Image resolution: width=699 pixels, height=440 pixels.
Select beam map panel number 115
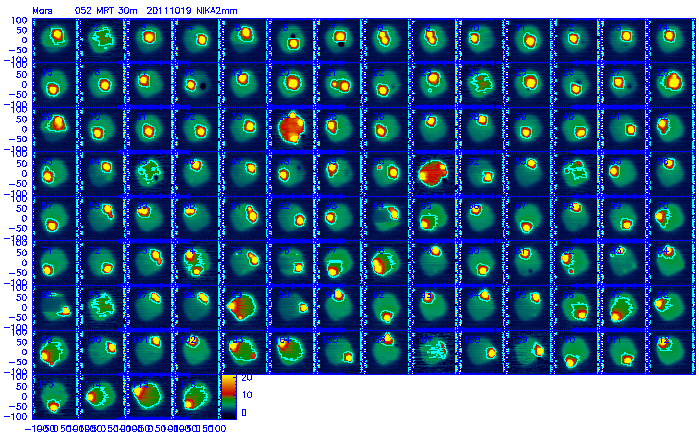click(x=148, y=397)
